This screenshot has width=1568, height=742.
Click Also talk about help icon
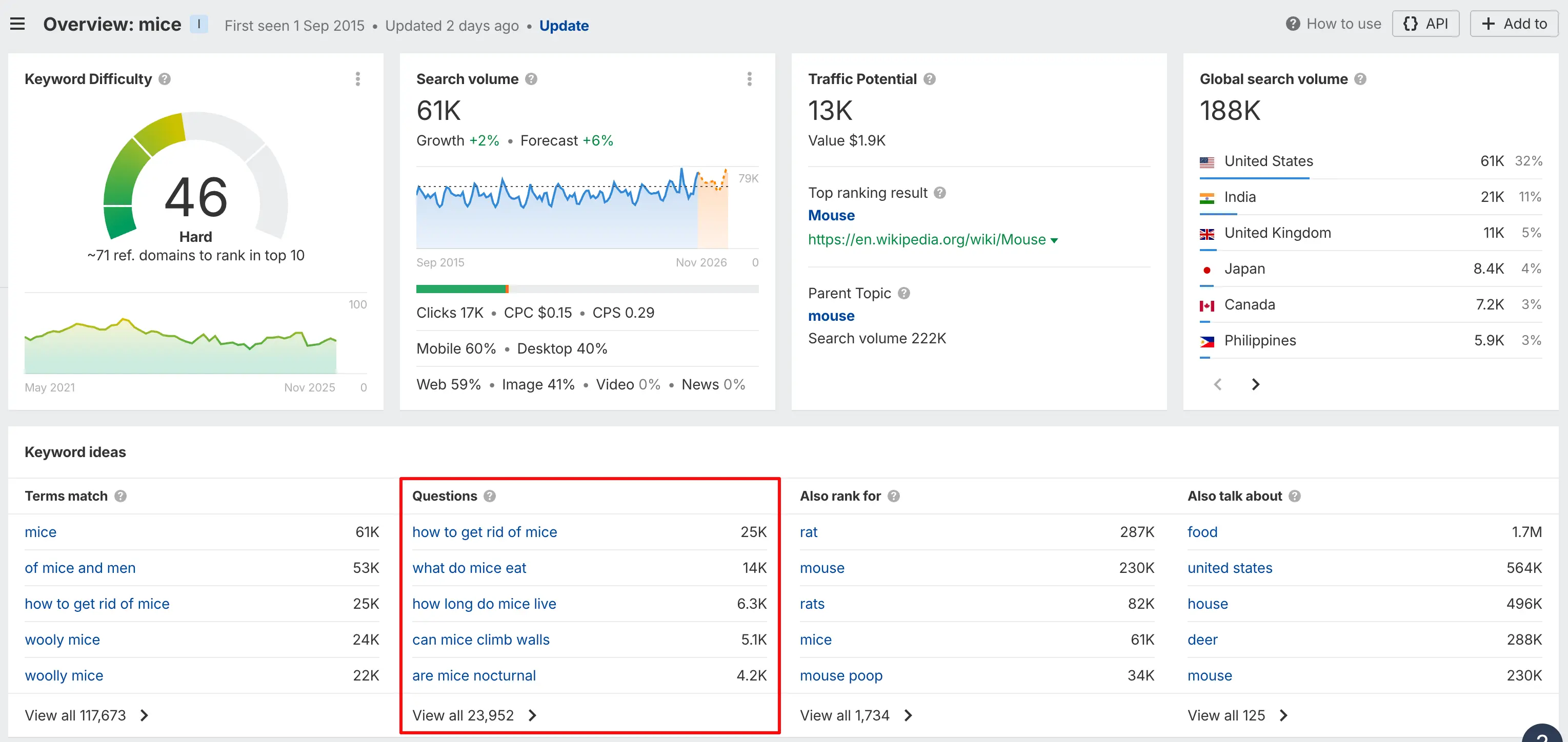(x=1295, y=496)
